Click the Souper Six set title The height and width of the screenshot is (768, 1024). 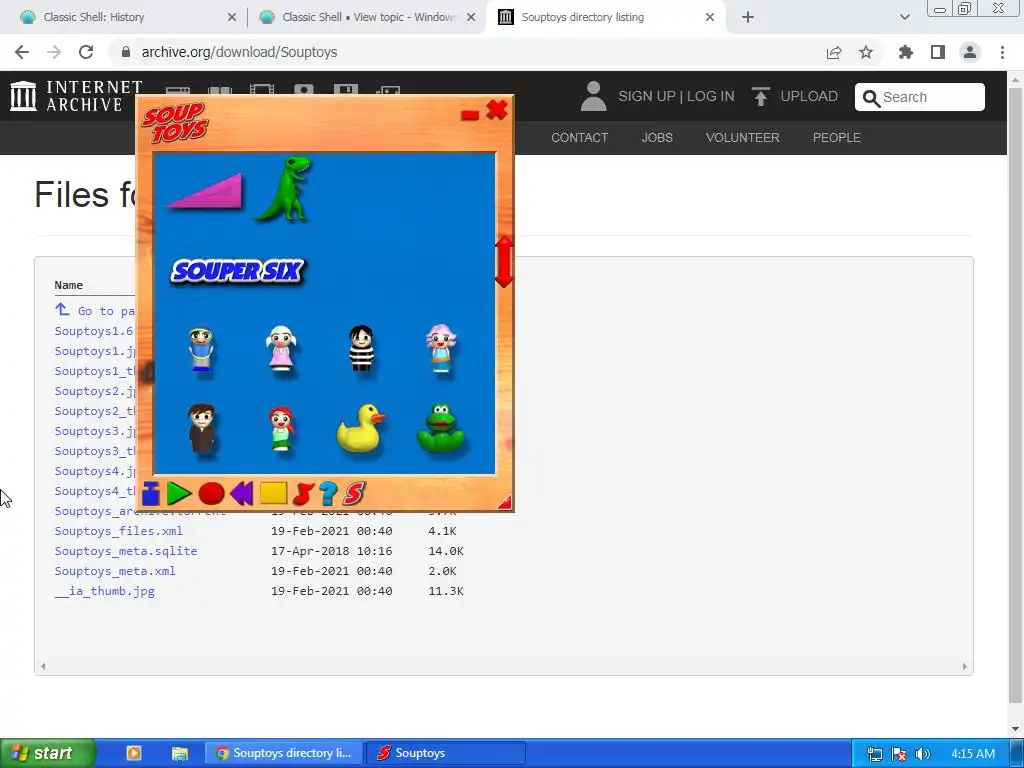coord(238,271)
